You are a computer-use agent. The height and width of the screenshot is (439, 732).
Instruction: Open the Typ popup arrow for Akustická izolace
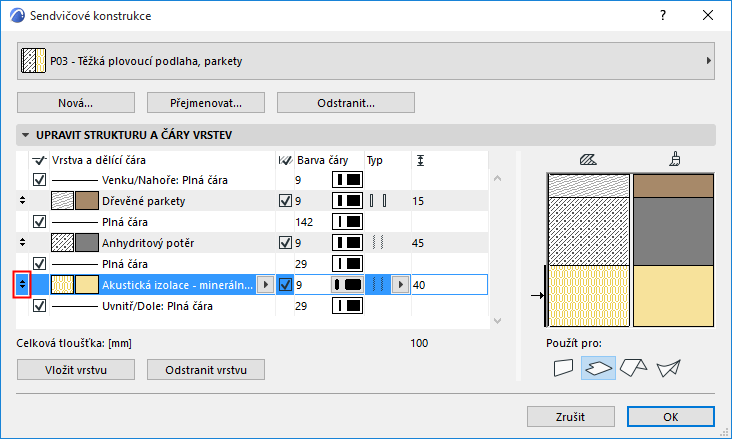tap(400, 284)
